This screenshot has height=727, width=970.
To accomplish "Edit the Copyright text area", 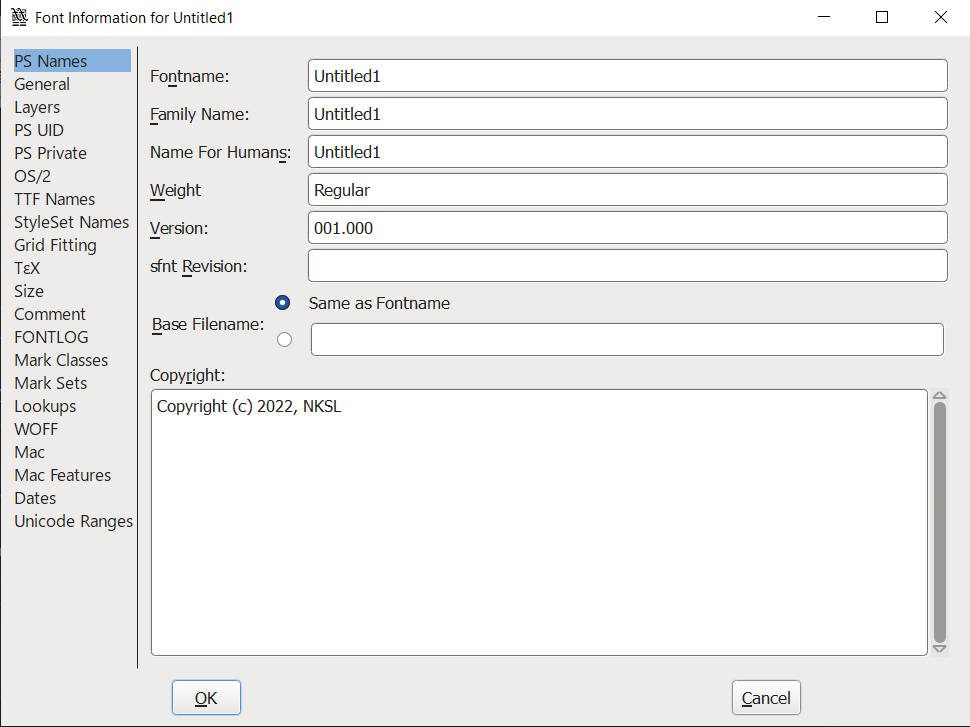I will tap(538, 520).
